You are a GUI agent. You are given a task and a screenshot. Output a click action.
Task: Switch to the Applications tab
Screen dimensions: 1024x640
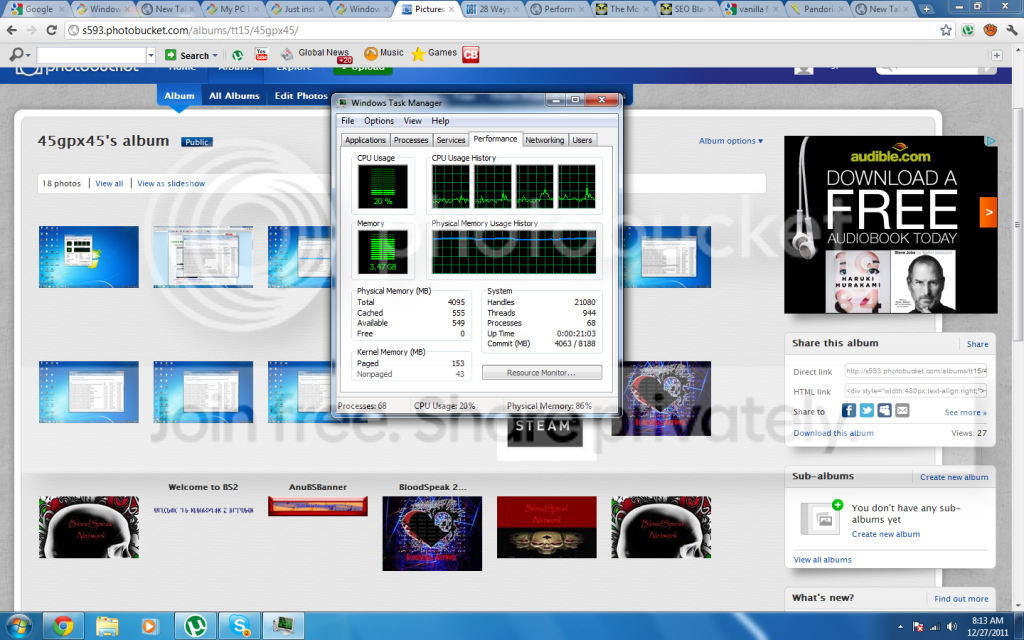(365, 140)
